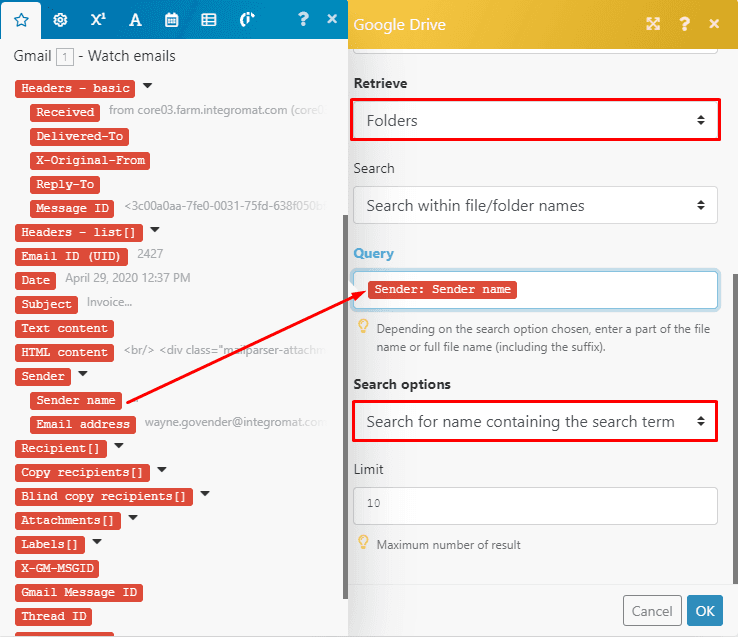
Task: Open the star favorites tab
Action: coord(22,20)
